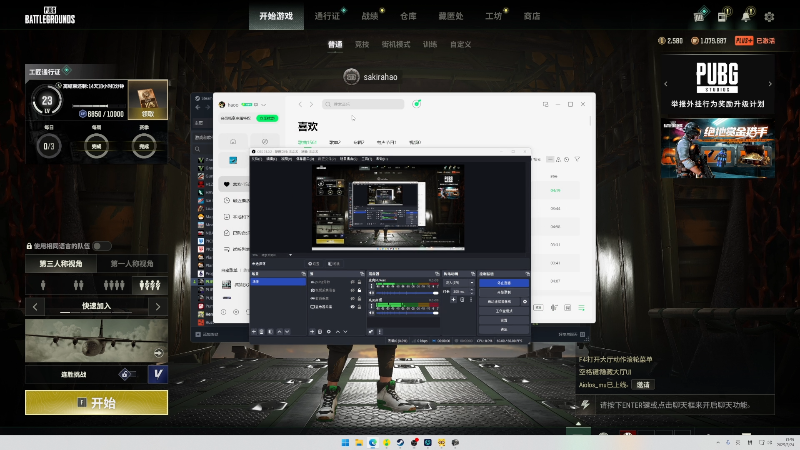Screen dimensions: 800x450
Task: Select 第三人称视角 perspective
Action: (61, 263)
